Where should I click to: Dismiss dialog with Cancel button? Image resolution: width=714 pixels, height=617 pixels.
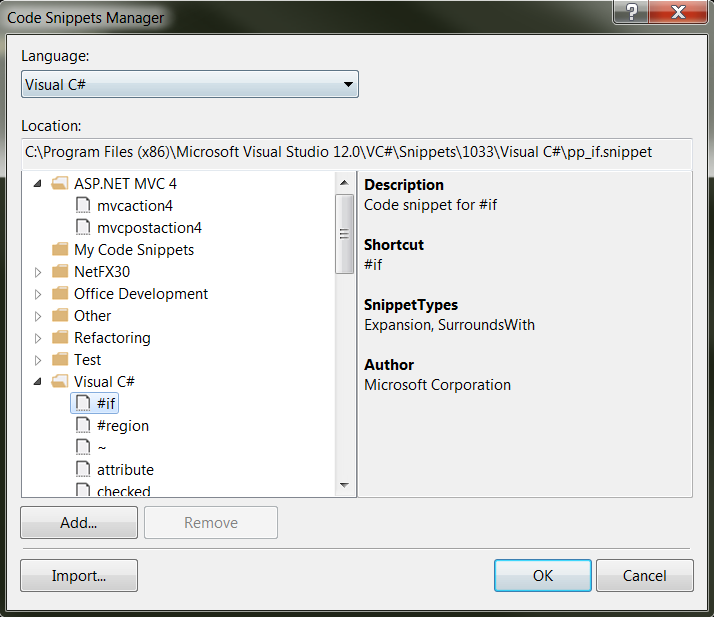pos(645,576)
